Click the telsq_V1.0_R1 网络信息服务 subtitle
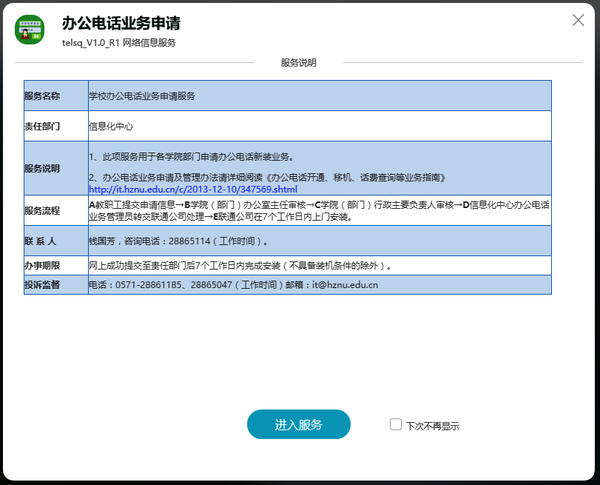This screenshot has width=600, height=485. point(119,43)
